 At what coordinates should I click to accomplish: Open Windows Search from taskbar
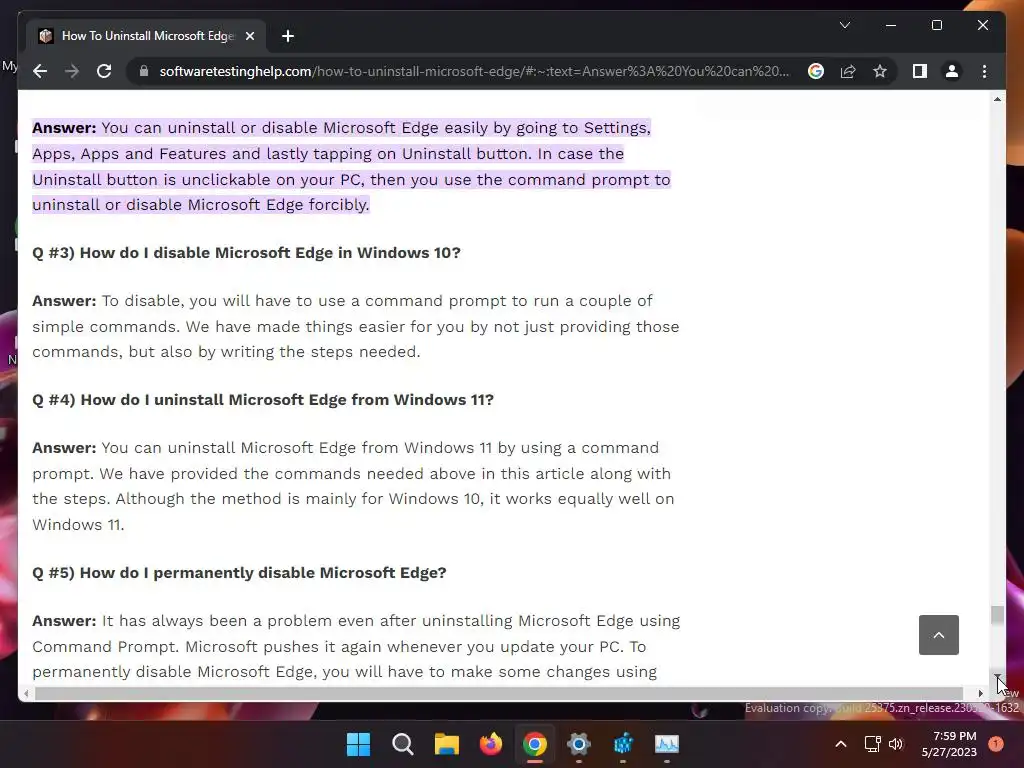(x=402, y=744)
